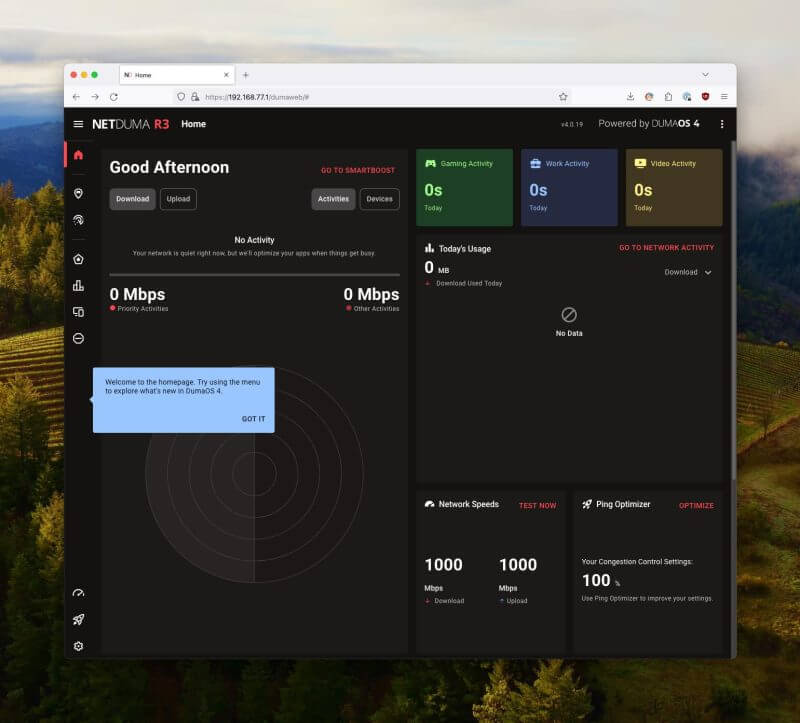
Task: Open the browser downloads panel
Action: (x=630, y=97)
